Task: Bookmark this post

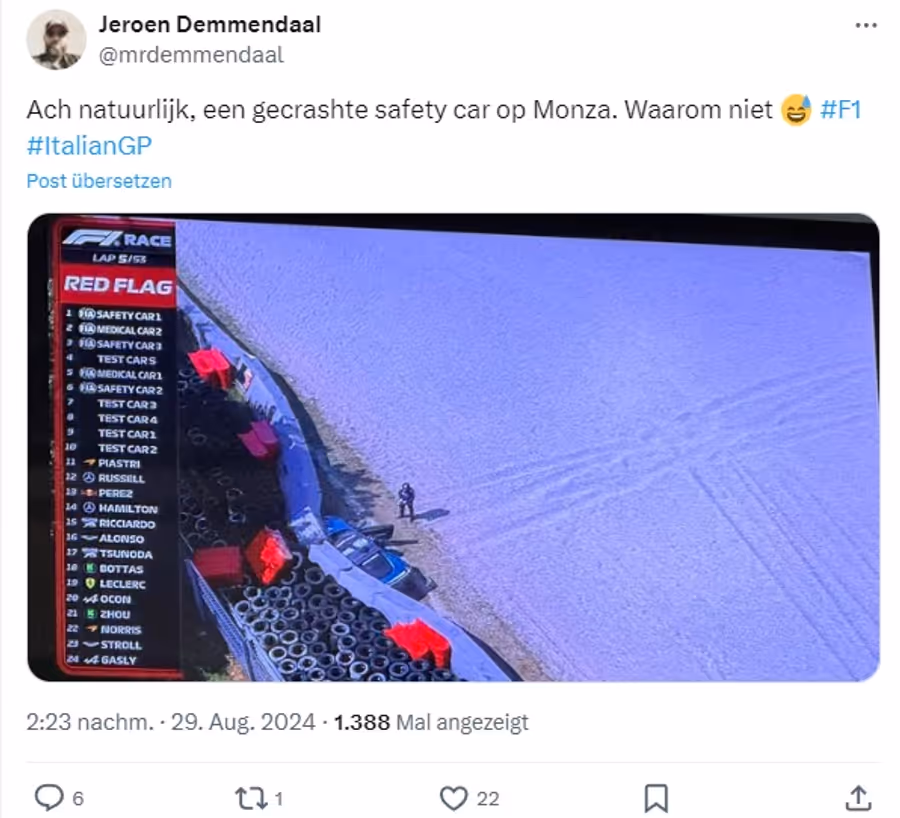Action: point(656,798)
